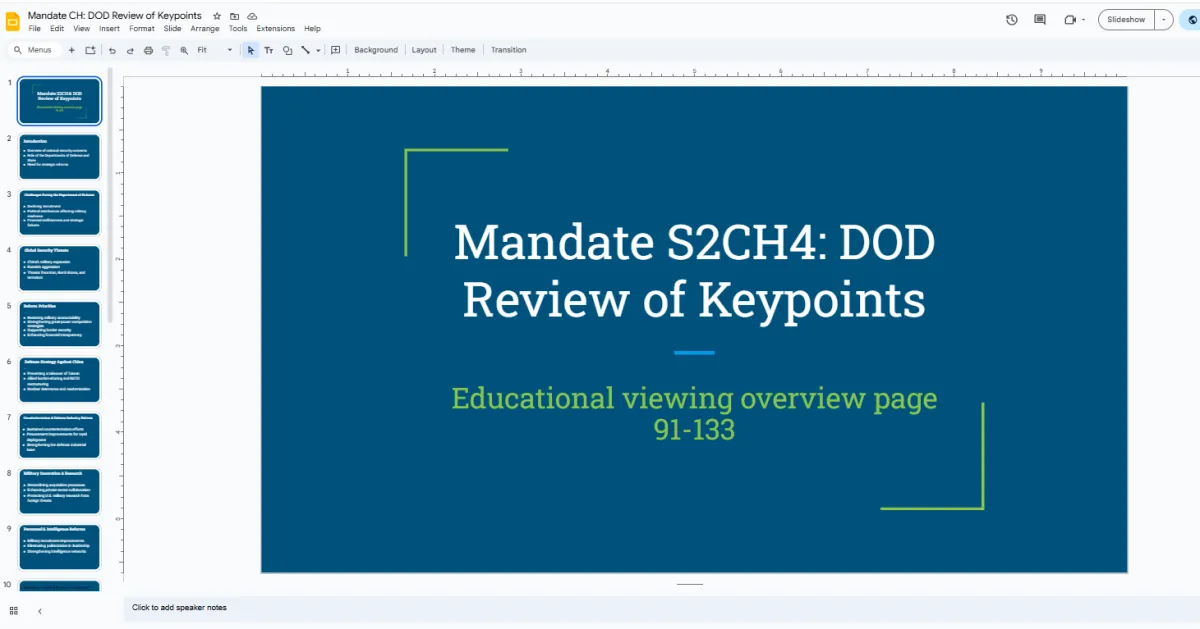1200x629 pixels.
Task: Click the slide title 'Mandate S2CH4: DOD Review of Keypoints'
Action: [x=693, y=270]
